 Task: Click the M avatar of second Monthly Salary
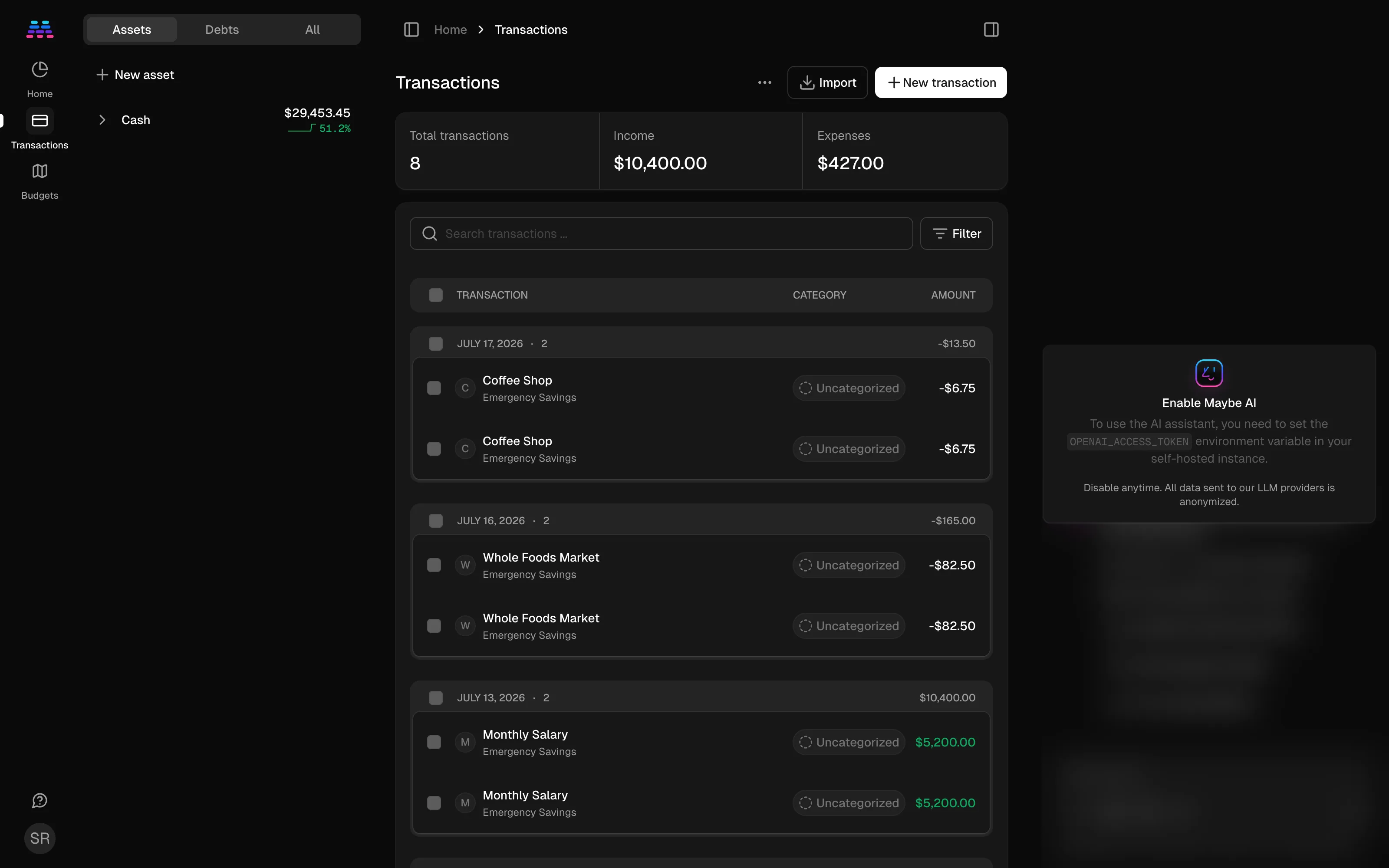[465, 803]
